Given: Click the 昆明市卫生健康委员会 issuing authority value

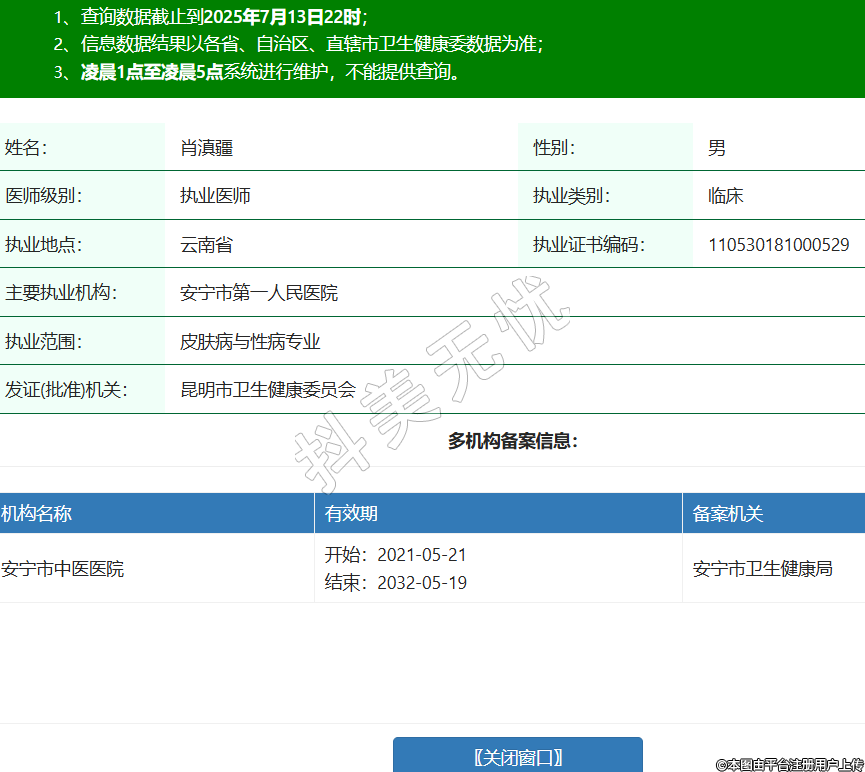Looking at the screenshot, I should pos(268,390).
